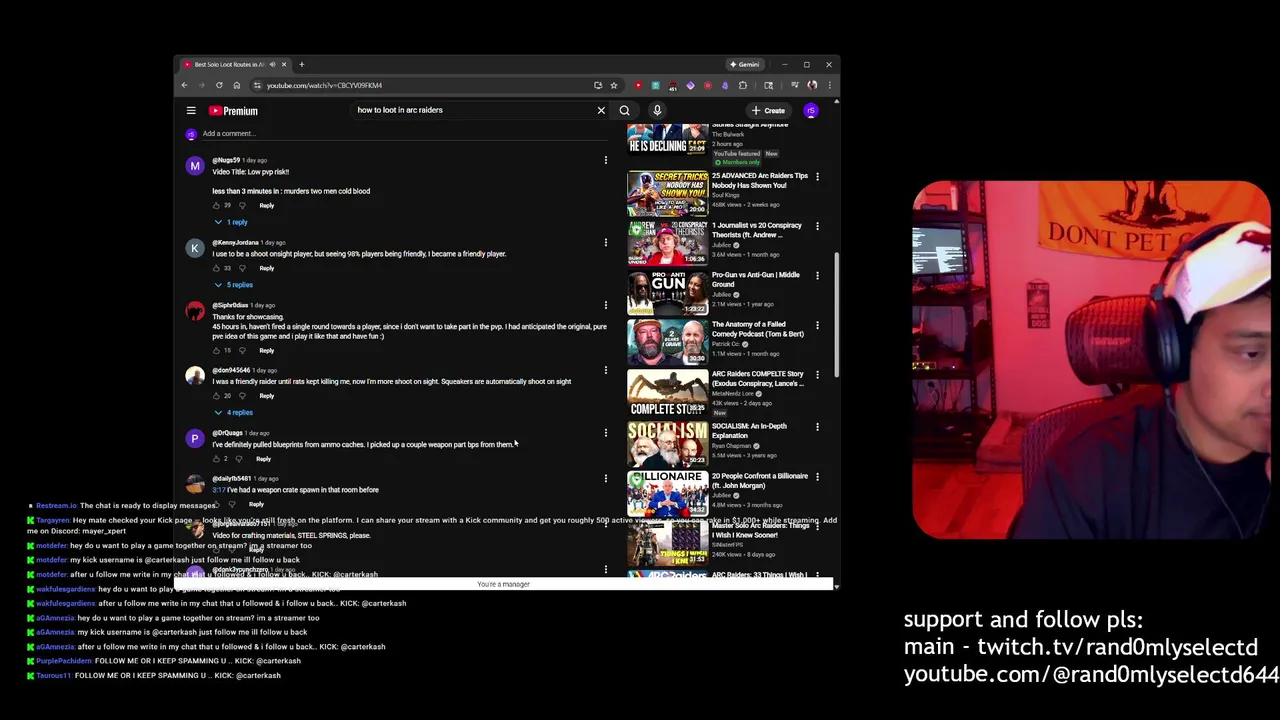Dislike the @Nugs59 comment

(242, 206)
